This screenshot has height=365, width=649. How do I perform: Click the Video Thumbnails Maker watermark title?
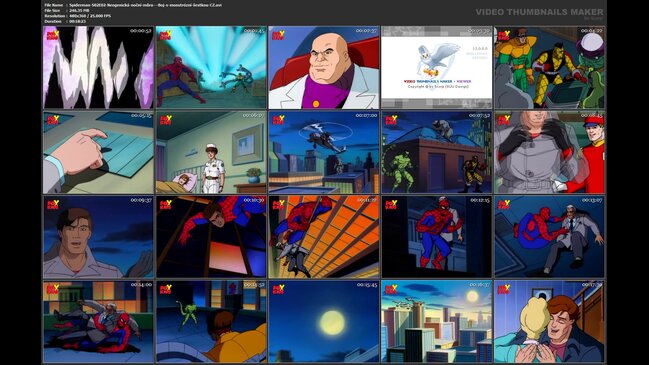[539, 12]
